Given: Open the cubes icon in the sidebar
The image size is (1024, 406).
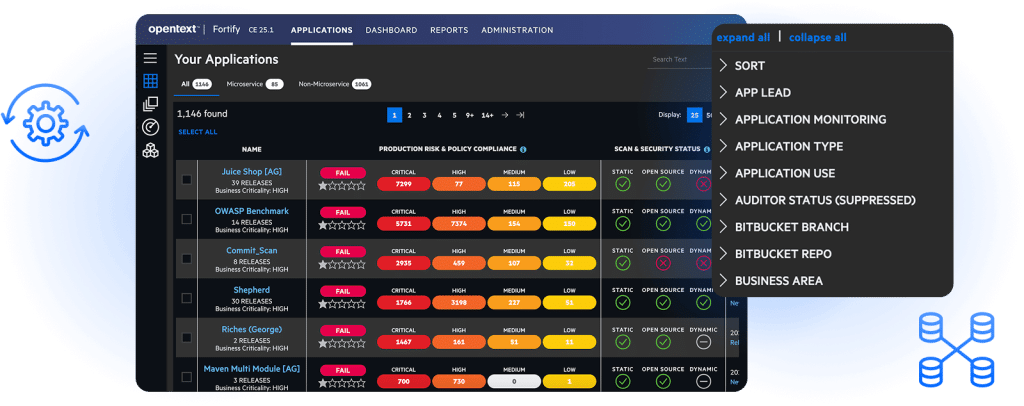Looking at the screenshot, I should click(150, 151).
